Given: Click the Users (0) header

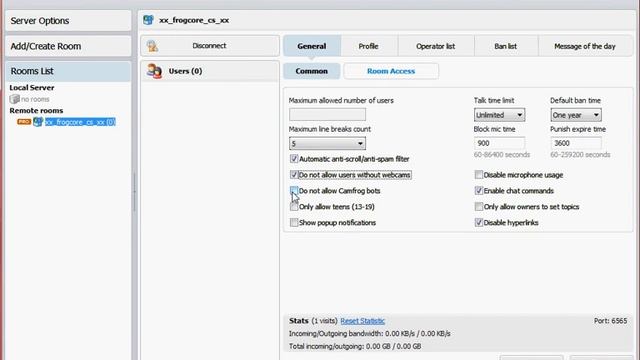Looking at the screenshot, I should (210, 71).
